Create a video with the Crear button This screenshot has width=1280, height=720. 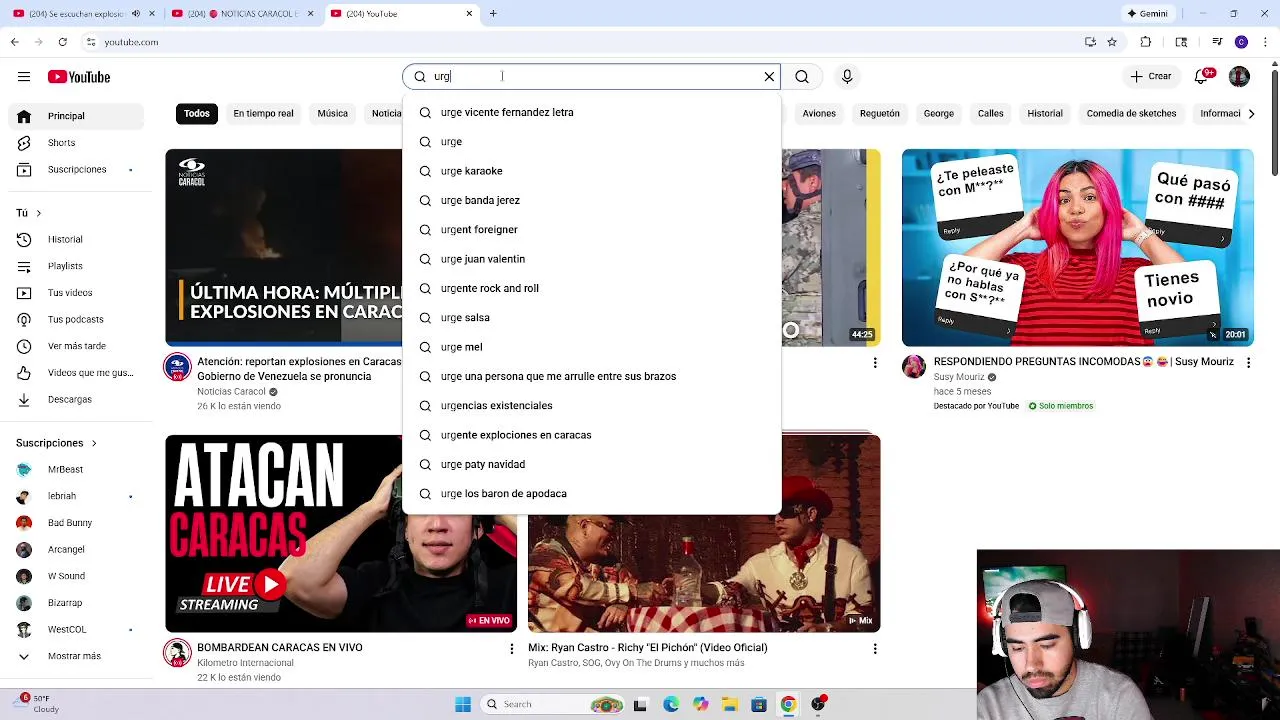(x=1150, y=76)
